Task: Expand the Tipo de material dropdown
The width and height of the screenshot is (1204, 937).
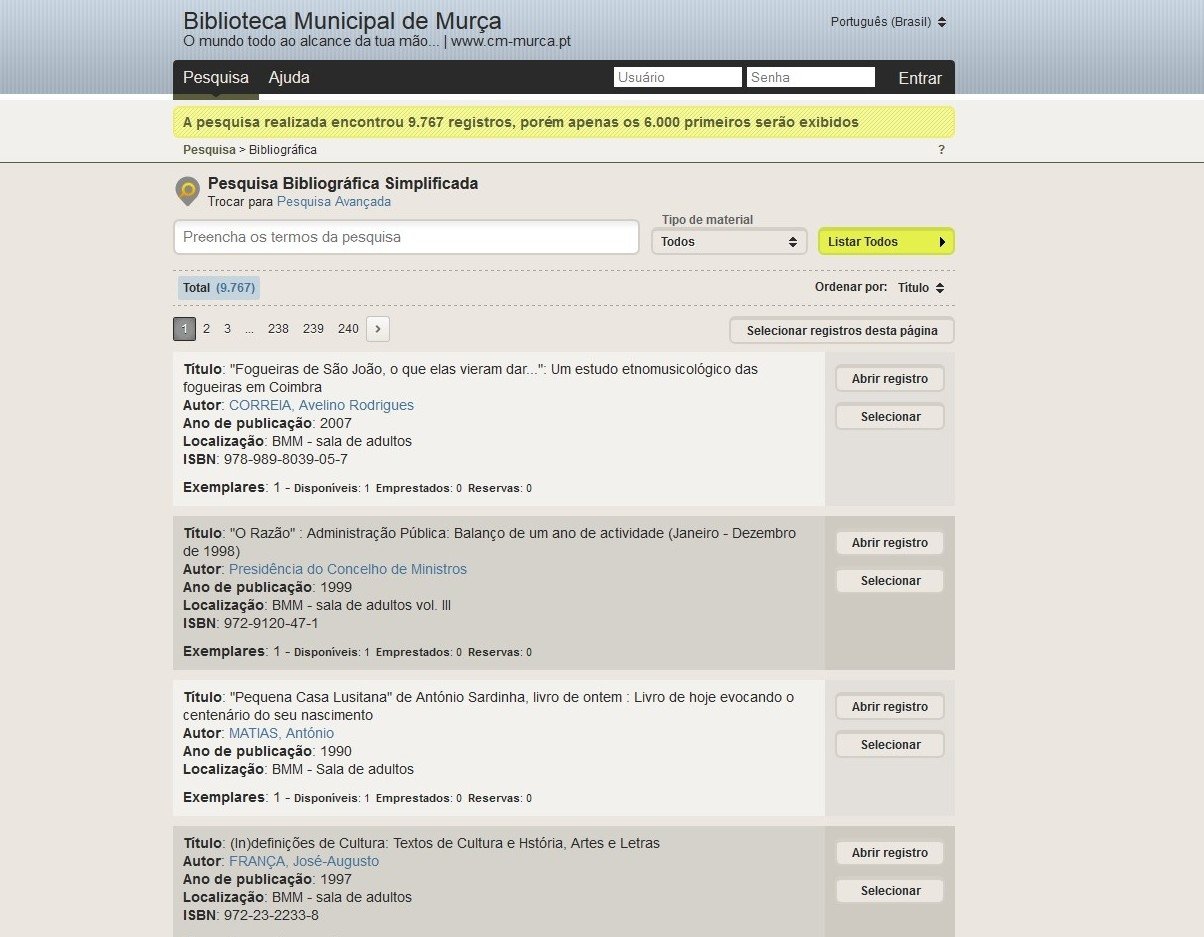Action: tap(729, 242)
